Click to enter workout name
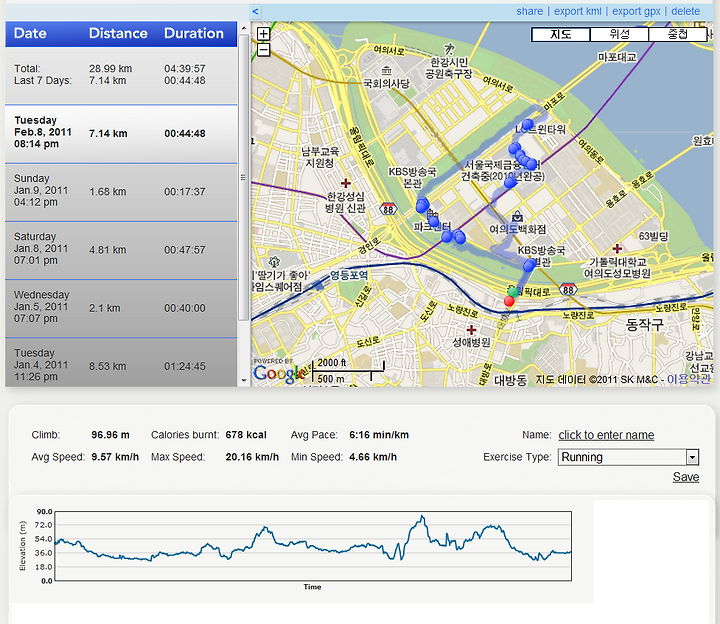 click(x=606, y=435)
